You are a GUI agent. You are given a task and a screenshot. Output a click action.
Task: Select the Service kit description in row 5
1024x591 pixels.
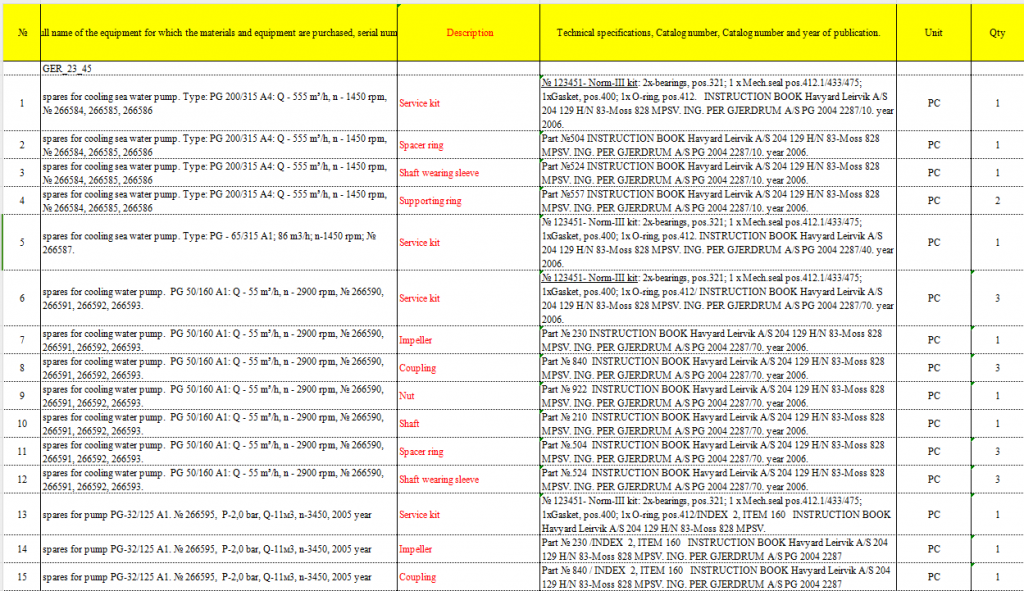click(420, 242)
